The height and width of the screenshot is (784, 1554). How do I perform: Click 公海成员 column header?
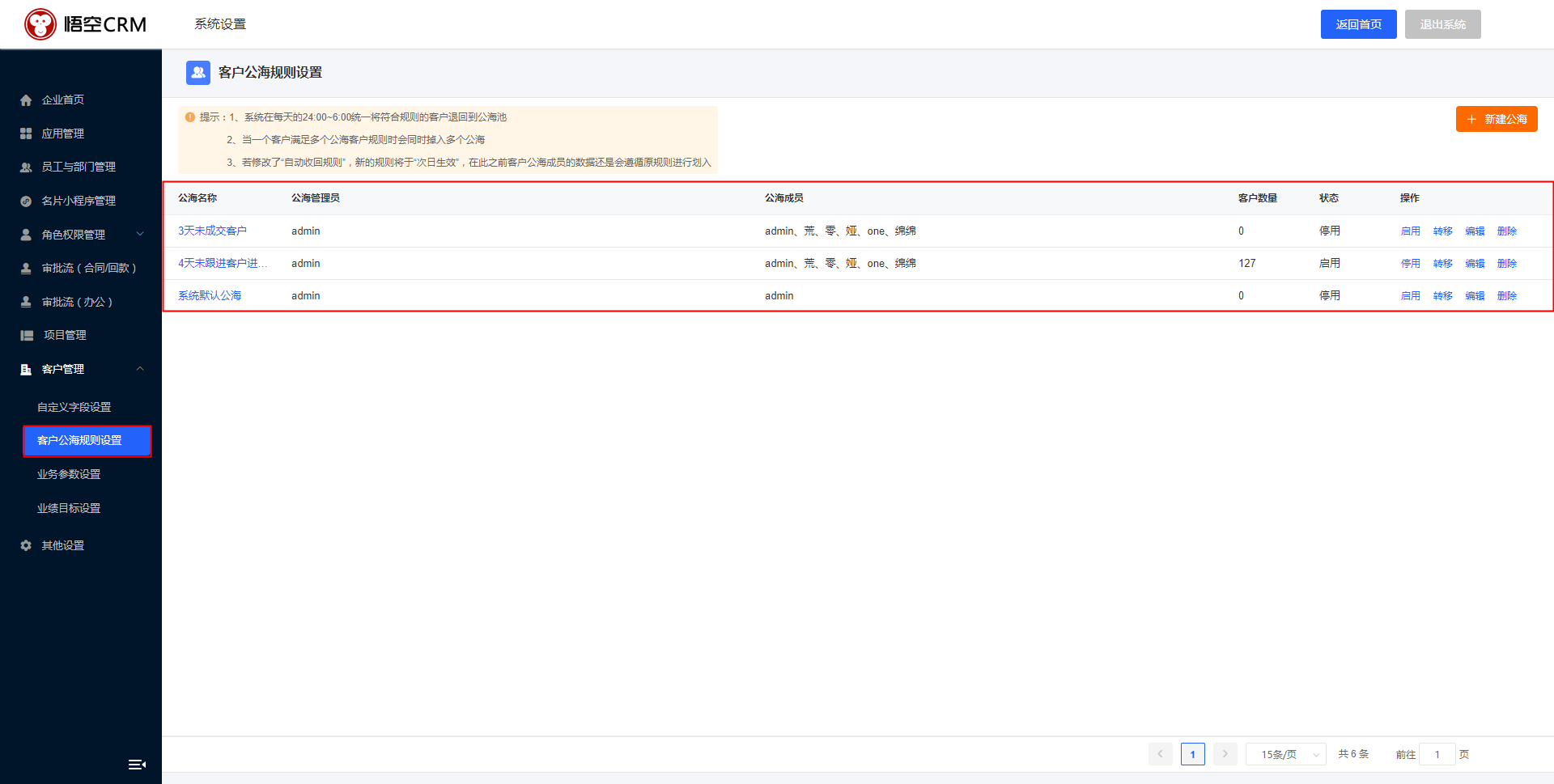pos(784,198)
